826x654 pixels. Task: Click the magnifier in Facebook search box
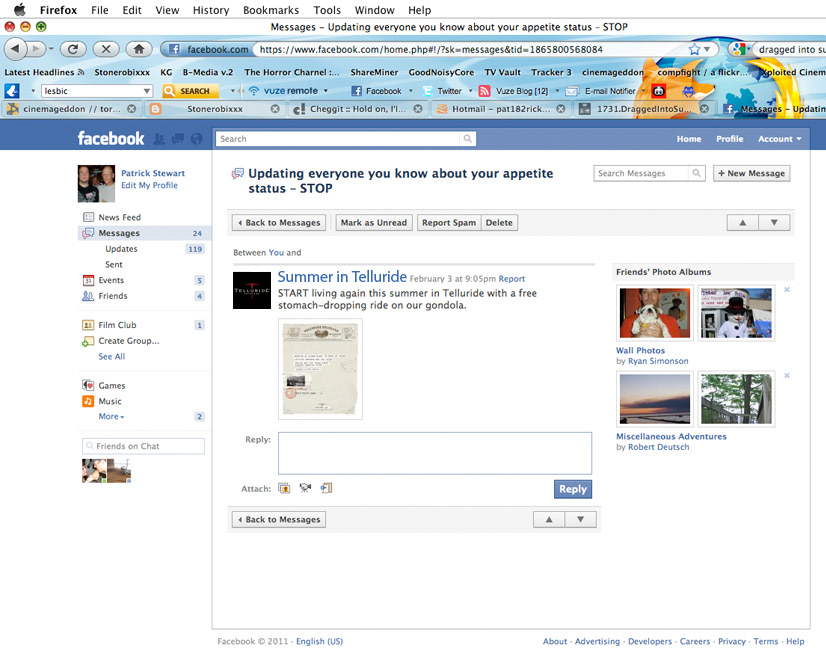[x=467, y=139]
